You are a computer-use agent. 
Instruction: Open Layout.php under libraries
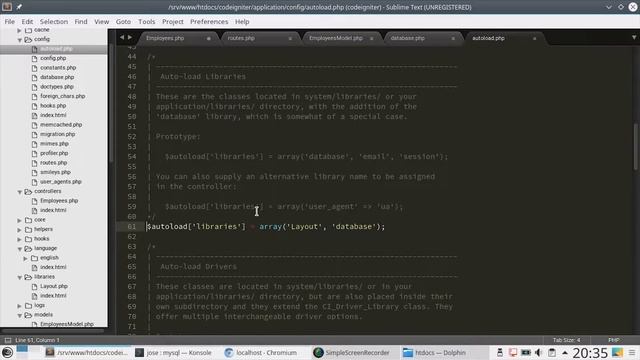[x=54, y=286]
